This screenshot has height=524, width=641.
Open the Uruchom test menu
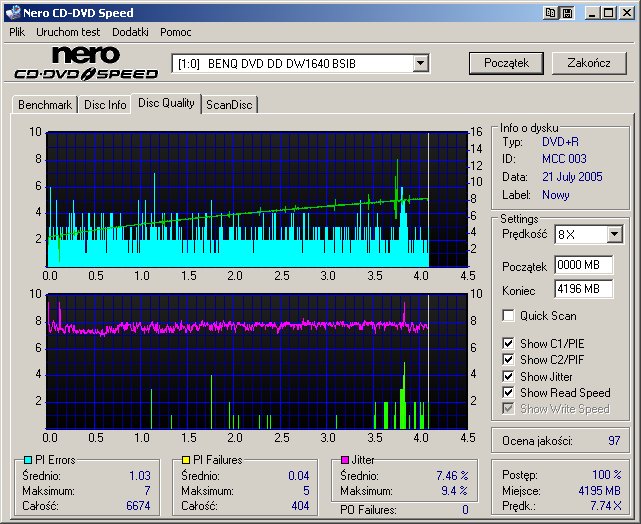[68, 32]
